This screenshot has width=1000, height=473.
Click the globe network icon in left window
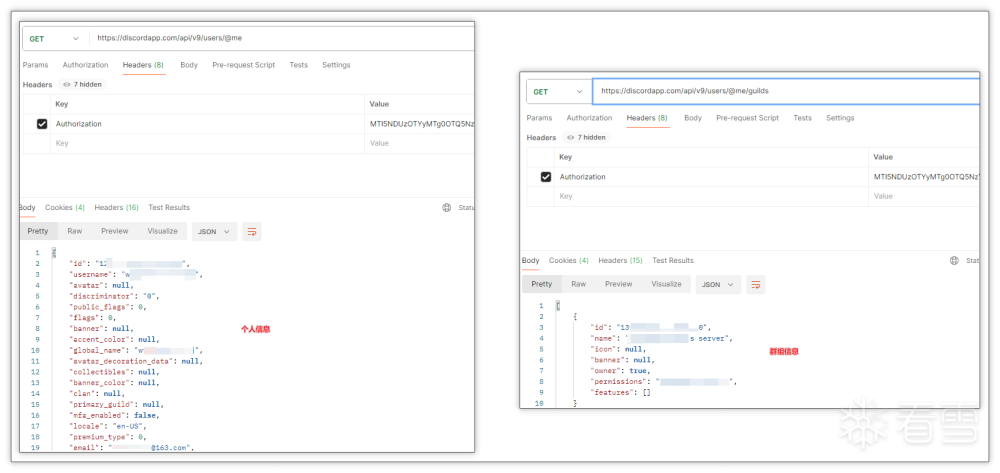click(x=446, y=208)
